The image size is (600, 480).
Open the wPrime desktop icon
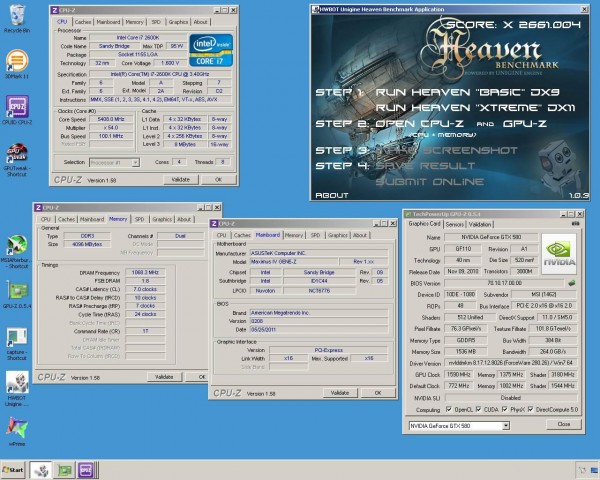tap(17, 432)
